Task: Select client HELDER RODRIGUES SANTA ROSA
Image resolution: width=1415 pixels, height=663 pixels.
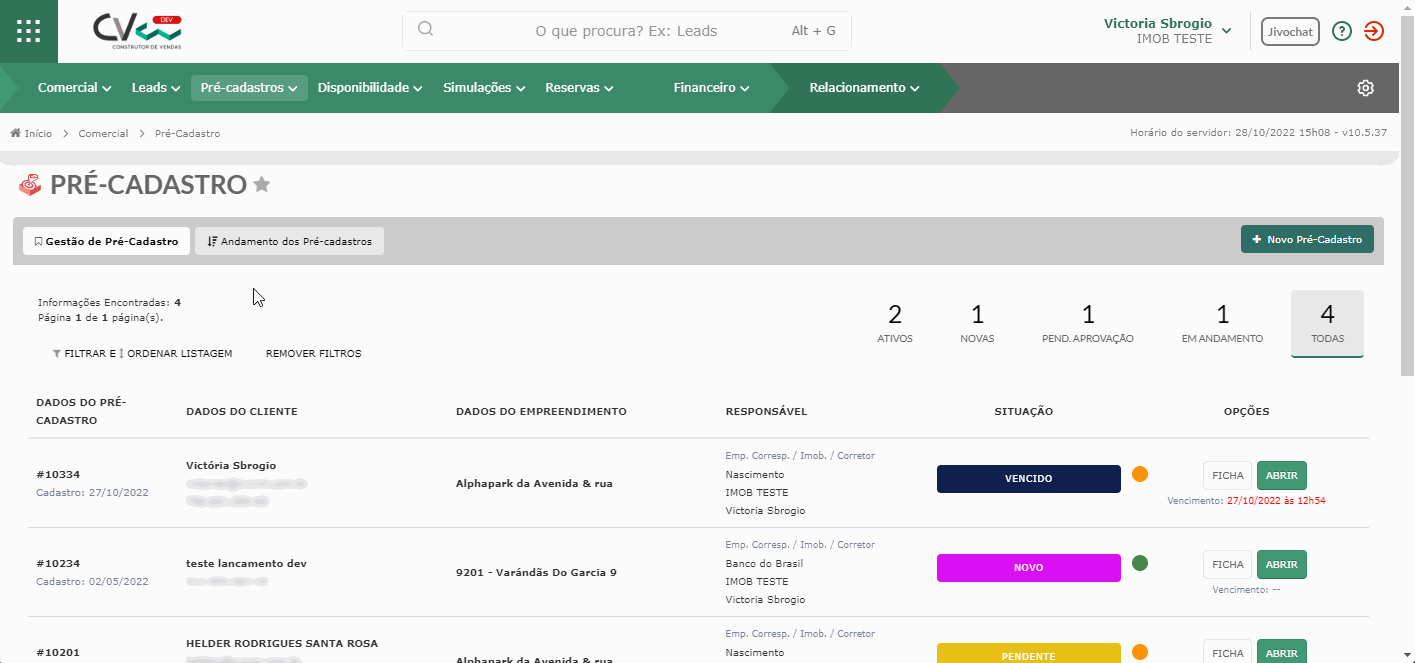Action: pos(282,643)
